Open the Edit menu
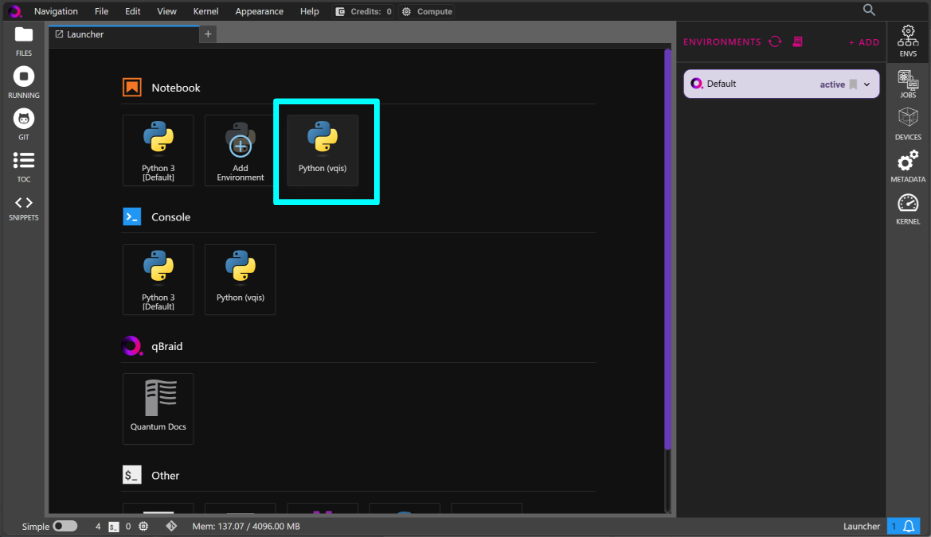This screenshot has width=931, height=537. [x=132, y=11]
